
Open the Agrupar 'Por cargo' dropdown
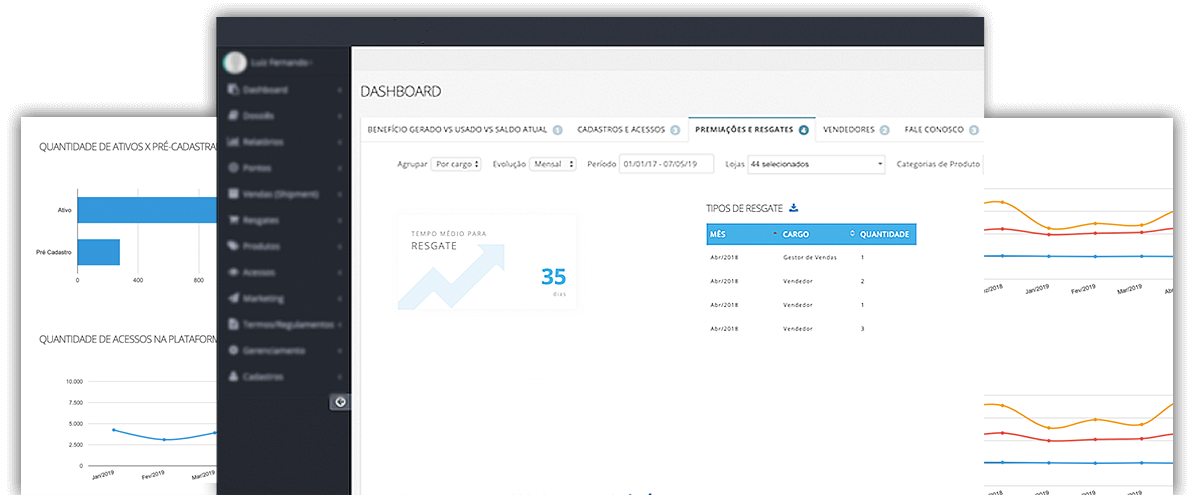(x=456, y=164)
